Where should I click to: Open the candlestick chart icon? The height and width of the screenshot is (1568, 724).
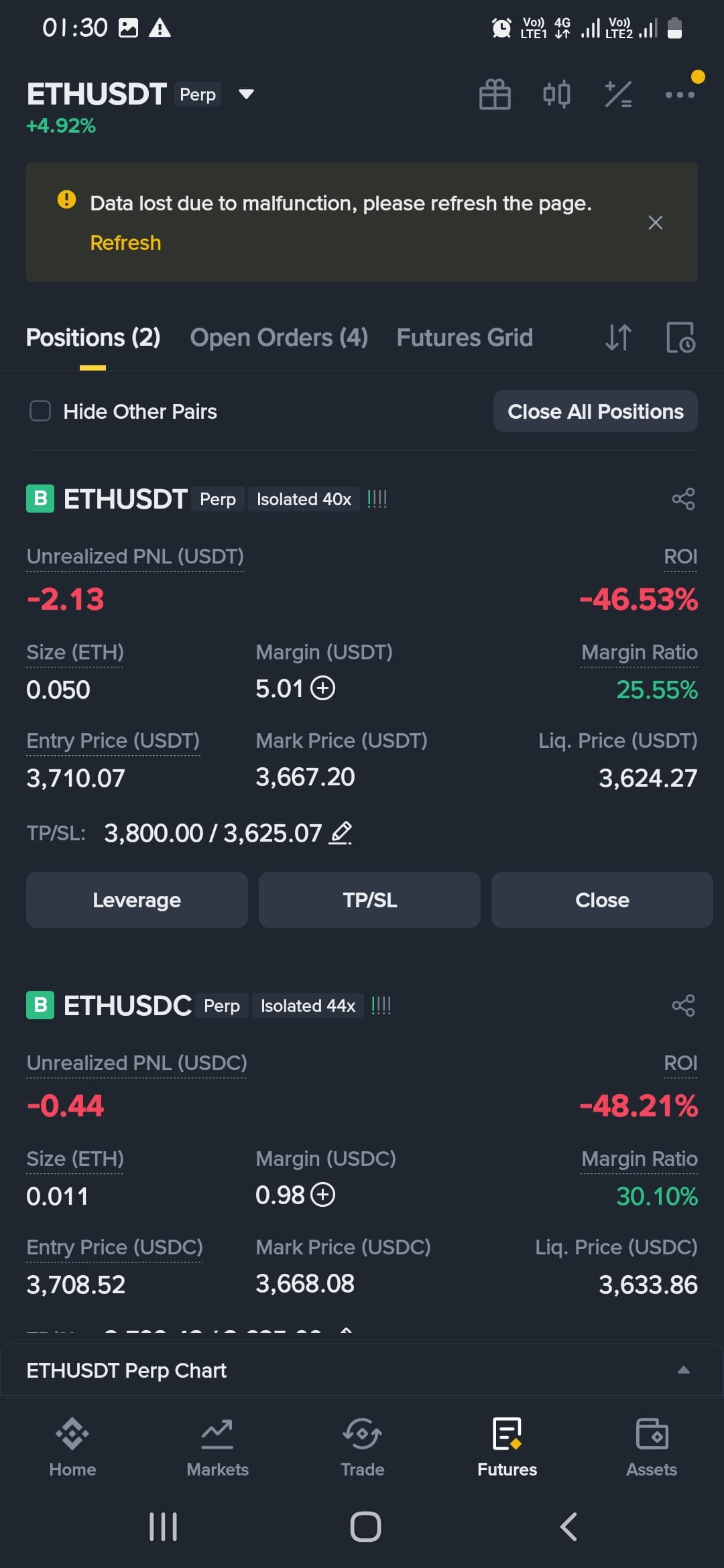pos(556,94)
